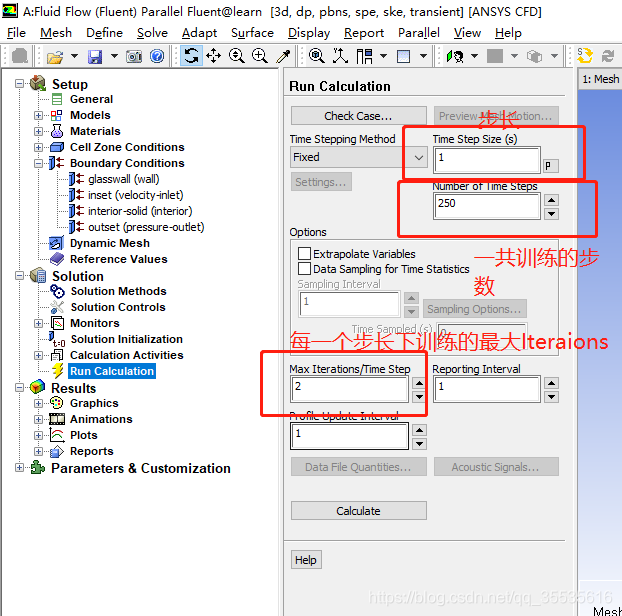
Task: Select outset (pressure-outlet) boundary
Action: [x=146, y=227]
